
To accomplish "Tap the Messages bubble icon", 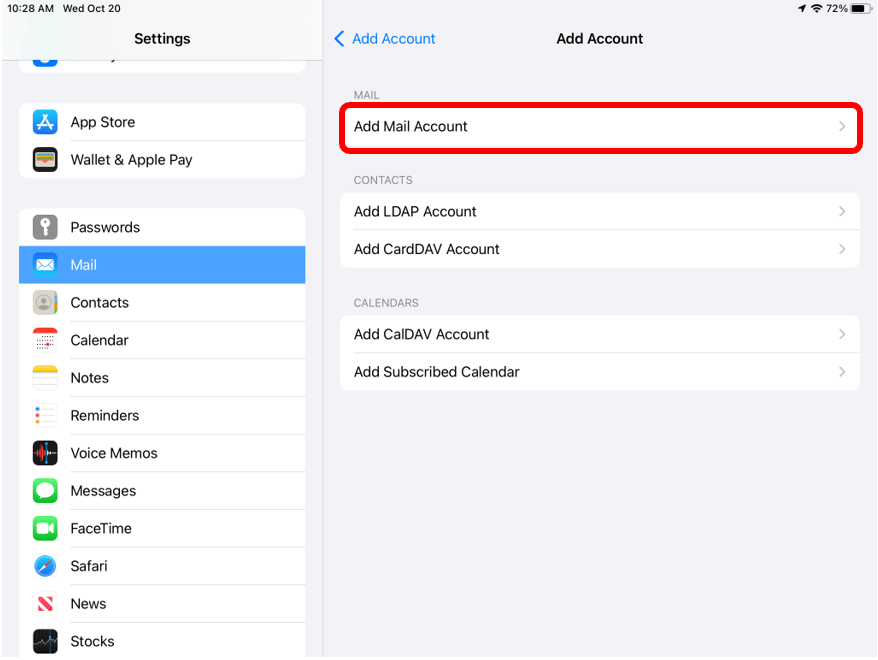I will pos(45,490).
